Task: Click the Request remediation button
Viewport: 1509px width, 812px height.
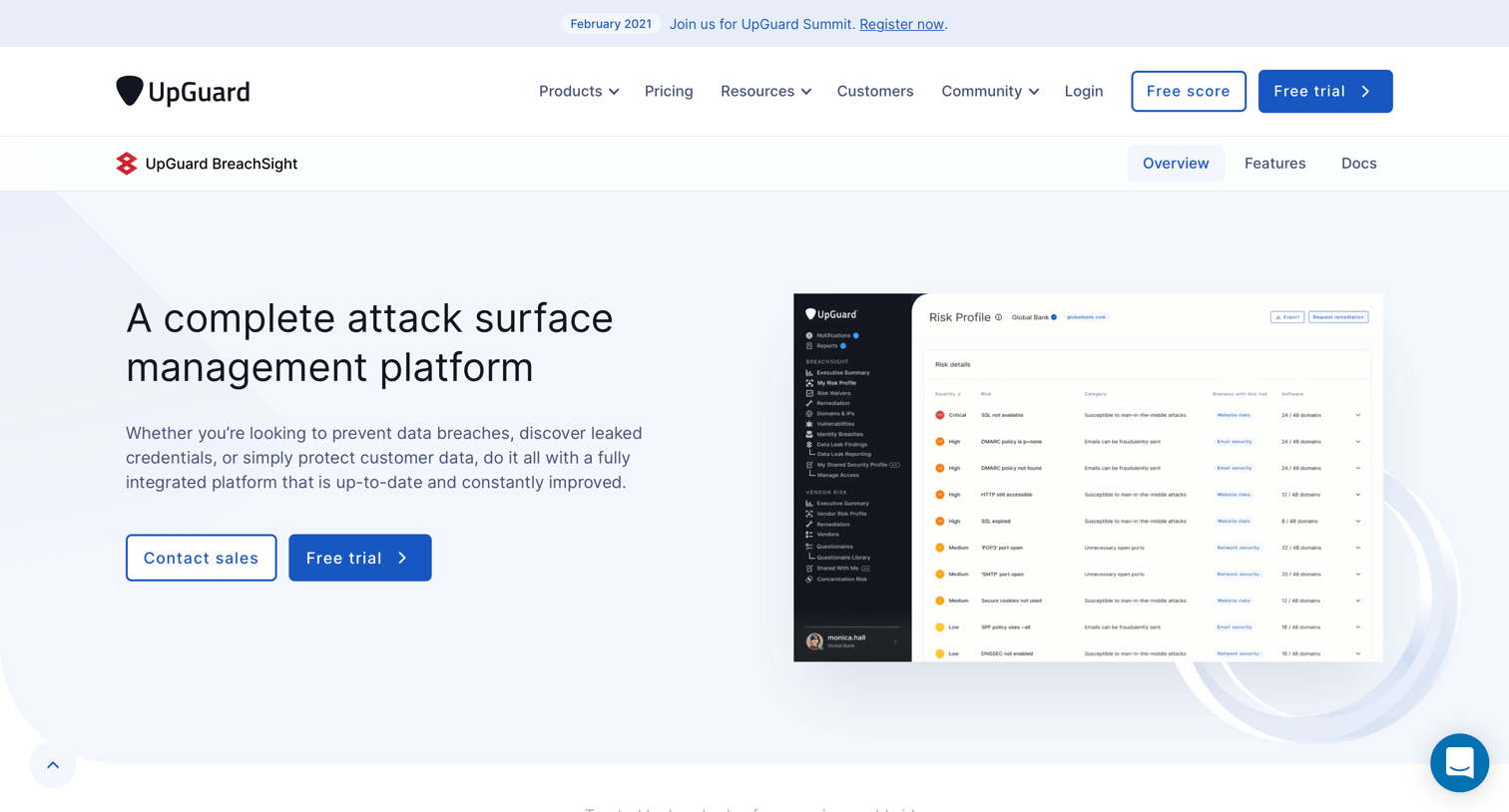Action: (x=1338, y=317)
